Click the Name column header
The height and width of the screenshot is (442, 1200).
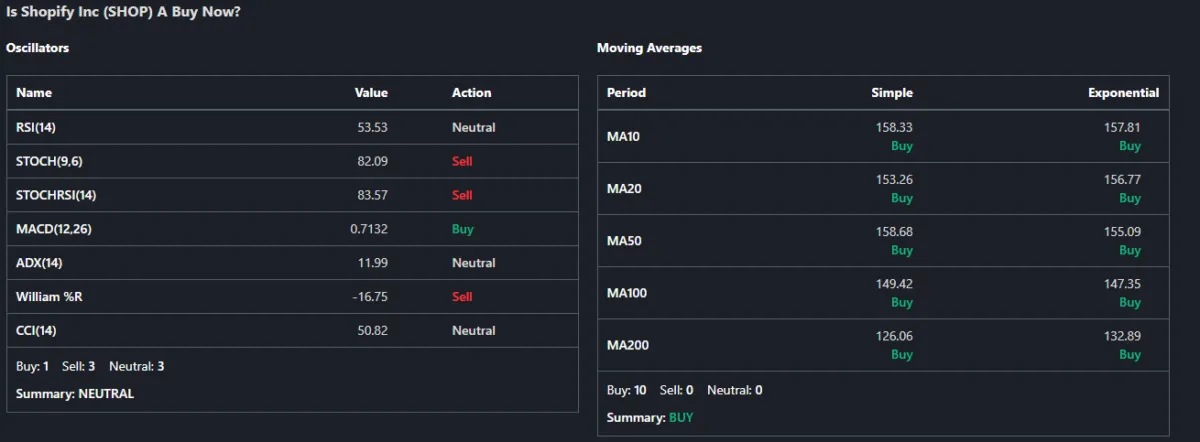34,93
